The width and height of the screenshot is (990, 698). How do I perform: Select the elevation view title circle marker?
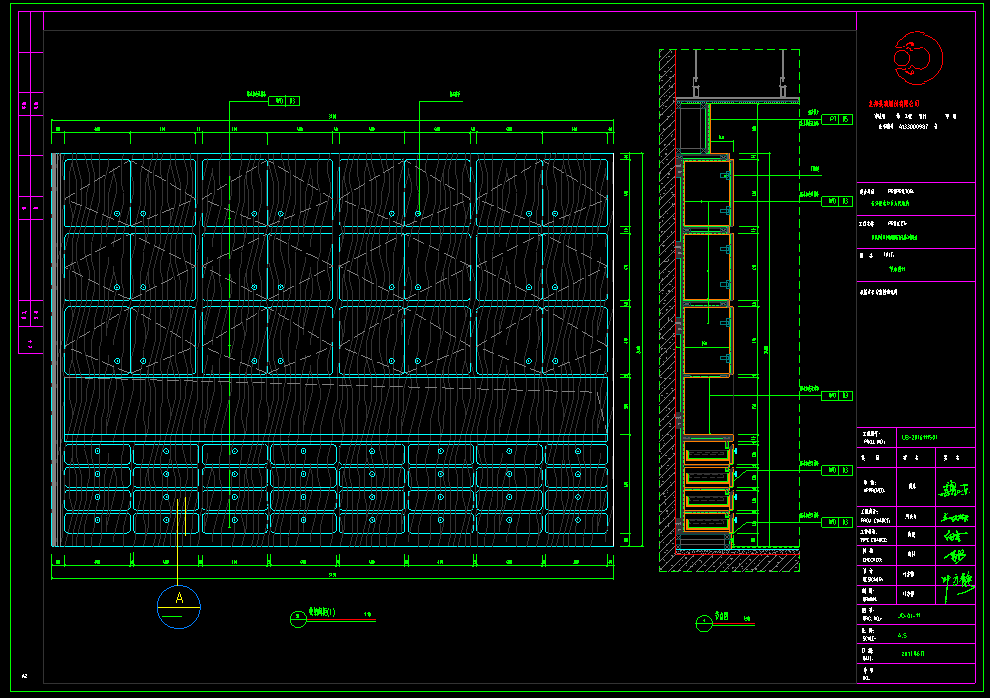coord(298,620)
